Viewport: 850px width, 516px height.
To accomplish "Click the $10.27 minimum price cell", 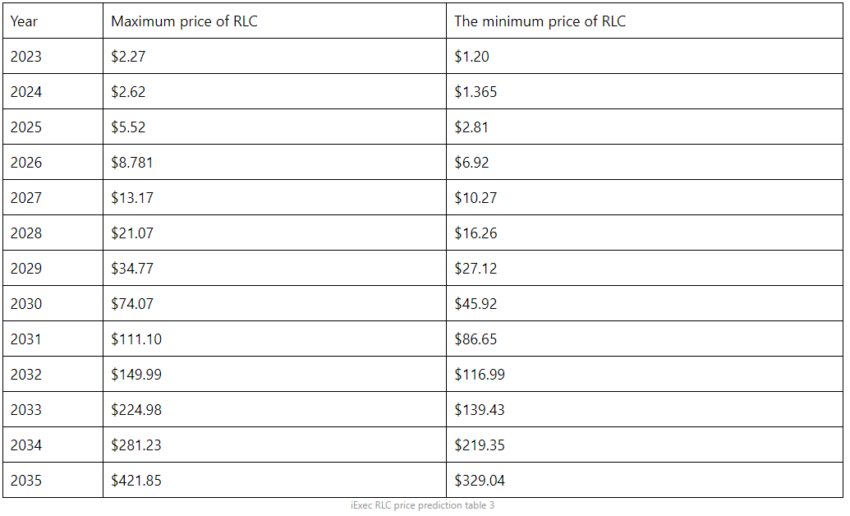I will pos(645,197).
